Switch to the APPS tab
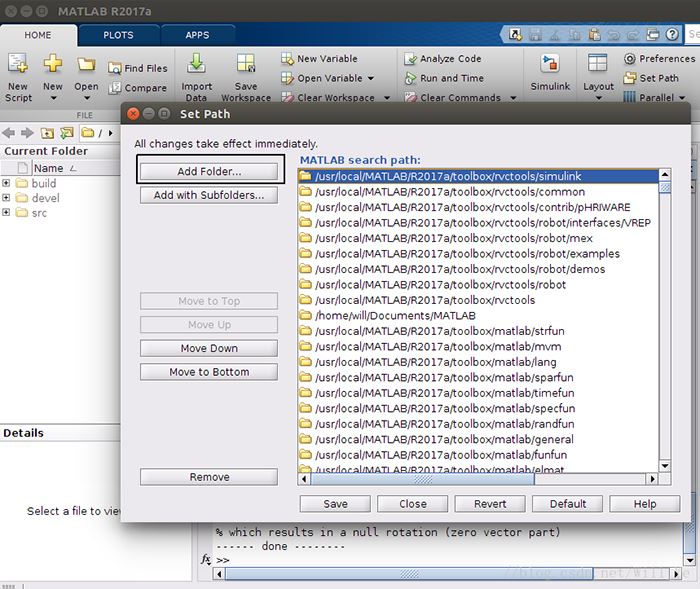 click(197, 34)
